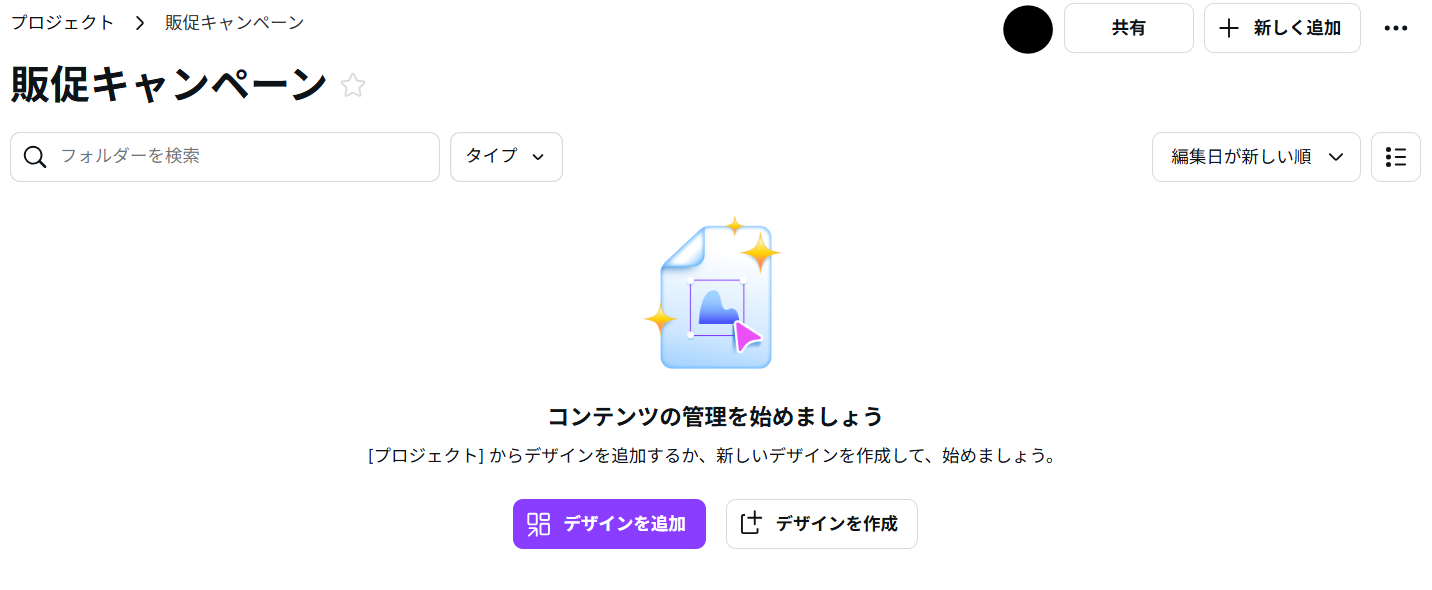1432x590 pixels.
Task: Select the 販促キャンペーン breadcrumb item
Action: pos(235,22)
